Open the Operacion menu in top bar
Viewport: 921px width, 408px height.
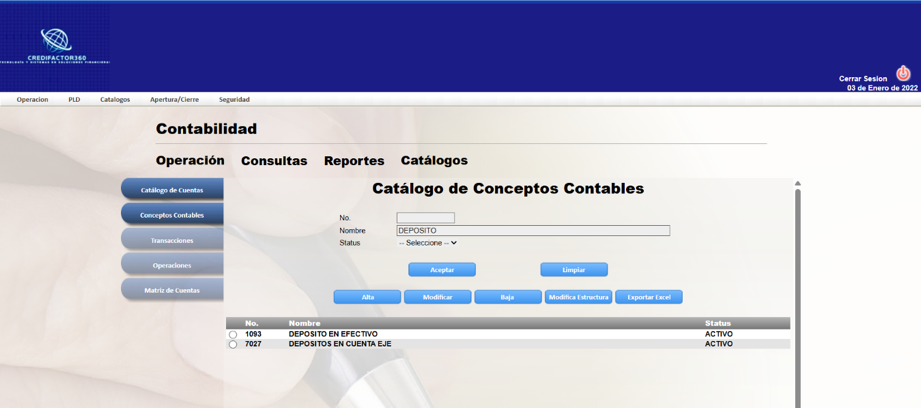(32, 100)
